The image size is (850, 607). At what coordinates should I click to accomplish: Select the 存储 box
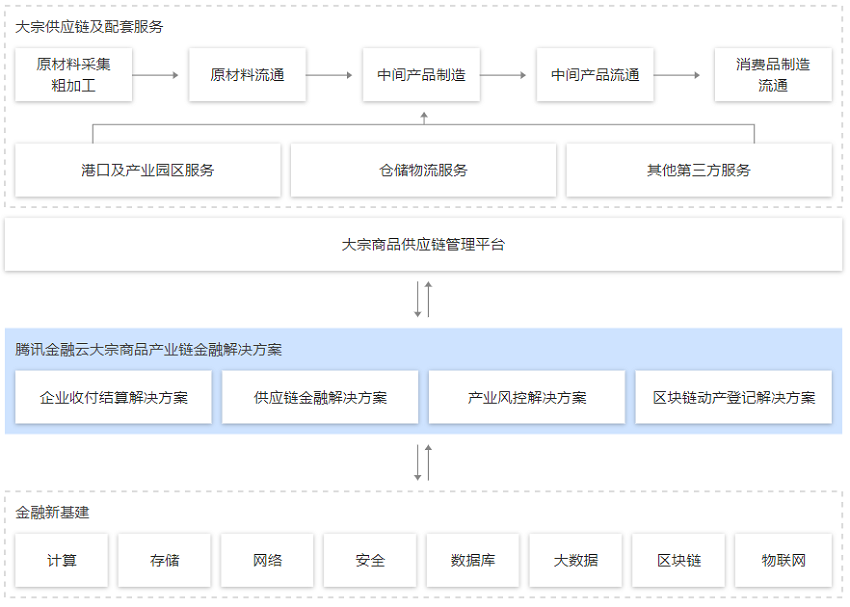(165, 561)
